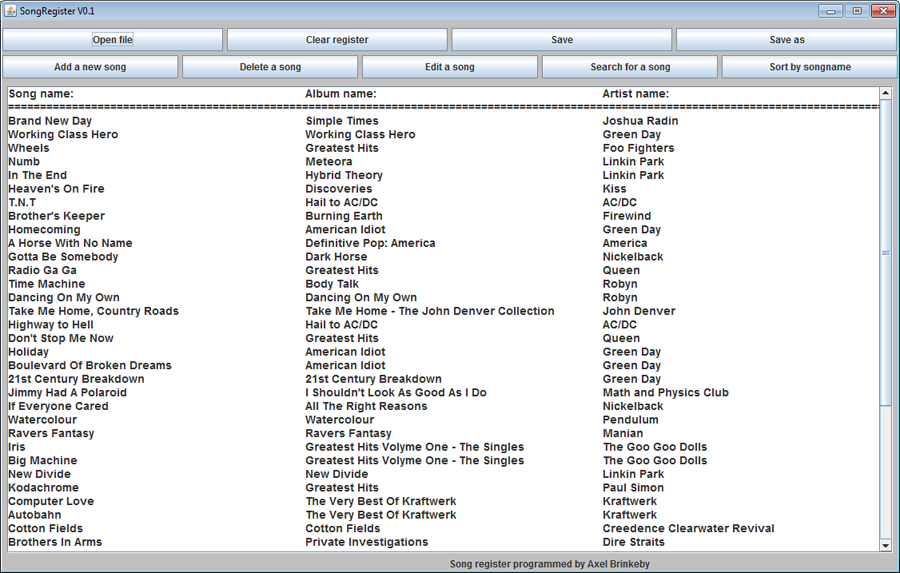Viewport: 900px width, 573px height.
Task: Select album Burning Earth
Action: 344,216
